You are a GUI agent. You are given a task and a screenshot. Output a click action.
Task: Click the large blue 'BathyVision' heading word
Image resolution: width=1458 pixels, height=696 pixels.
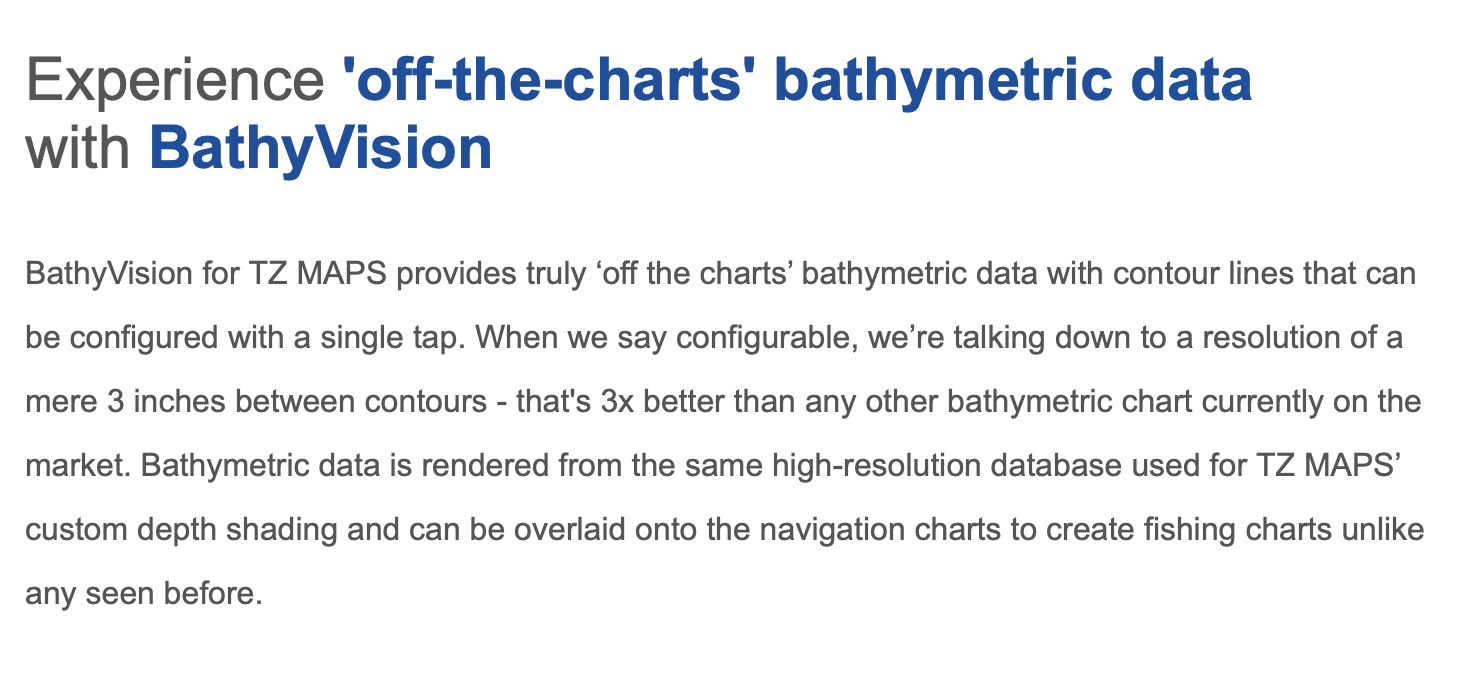pyautogui.click(x=321, y=148)
